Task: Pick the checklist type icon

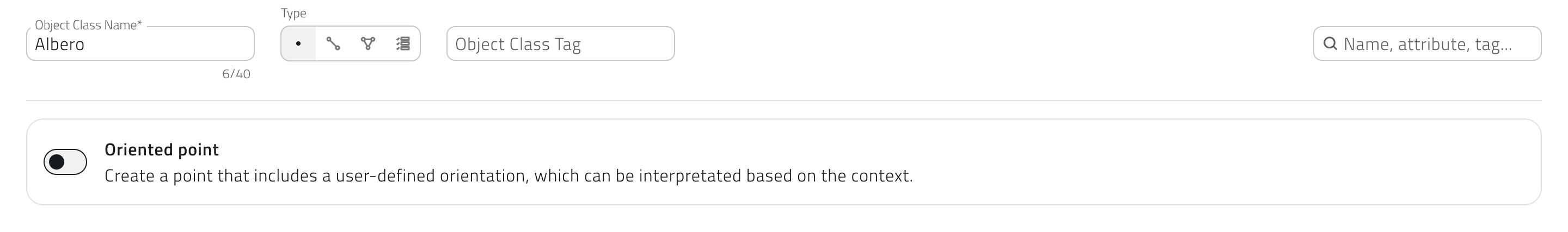Action: (x=403, y=43)
